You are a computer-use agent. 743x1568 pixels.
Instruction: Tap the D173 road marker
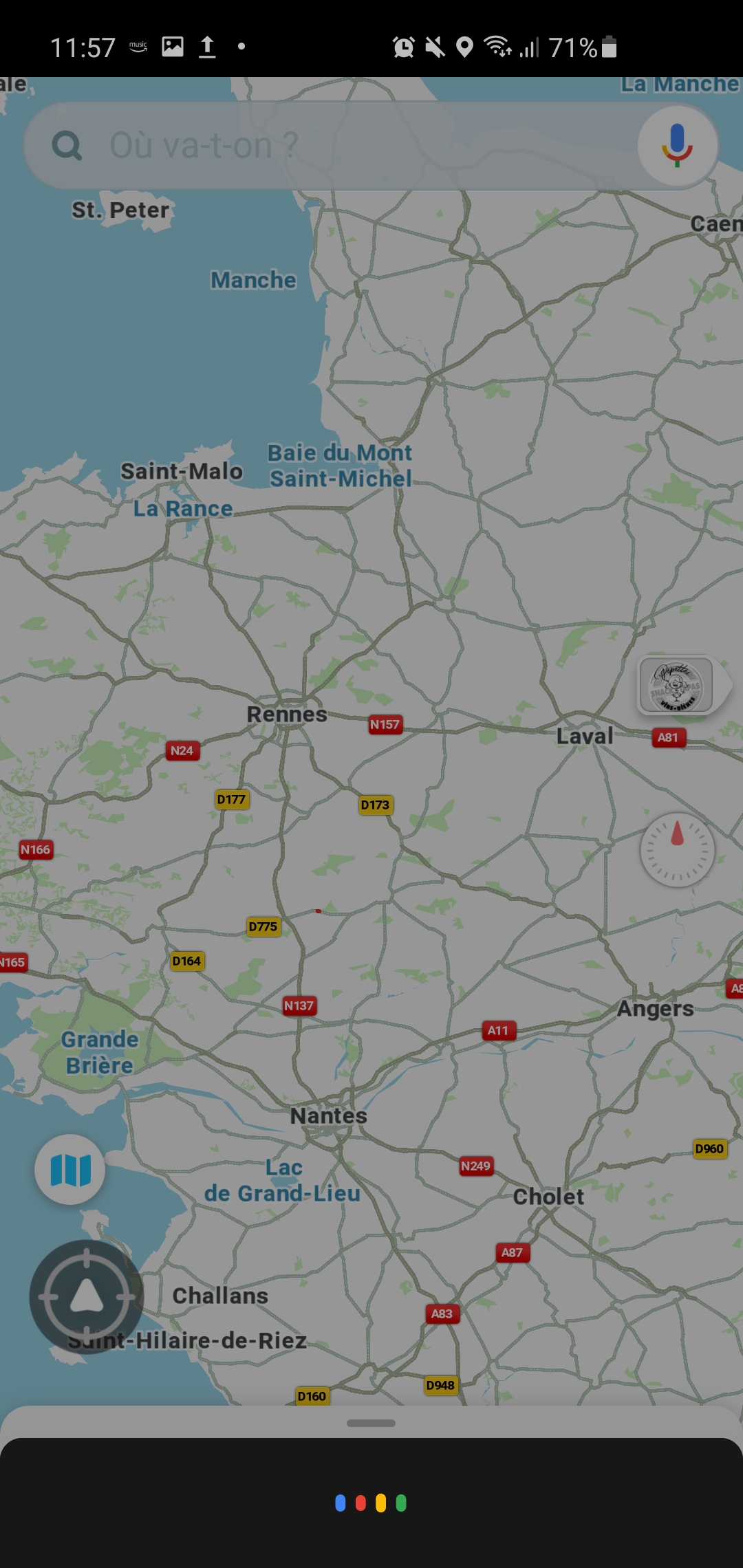(375, 805)
